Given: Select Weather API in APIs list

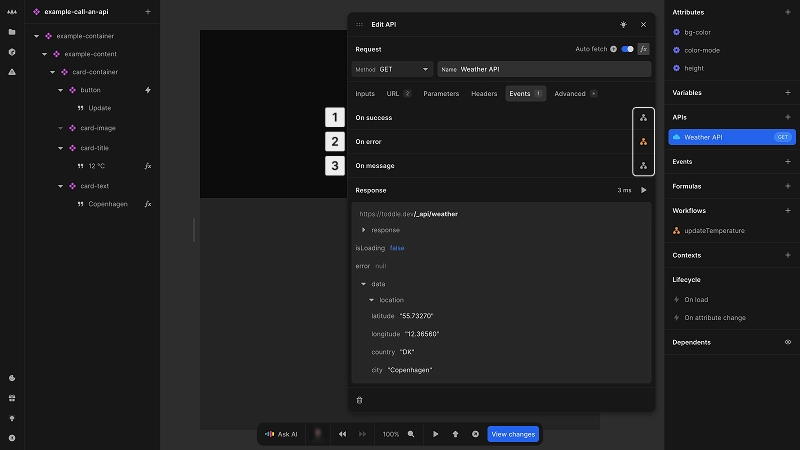Looking at the screenshot, I should click(732, 137).
